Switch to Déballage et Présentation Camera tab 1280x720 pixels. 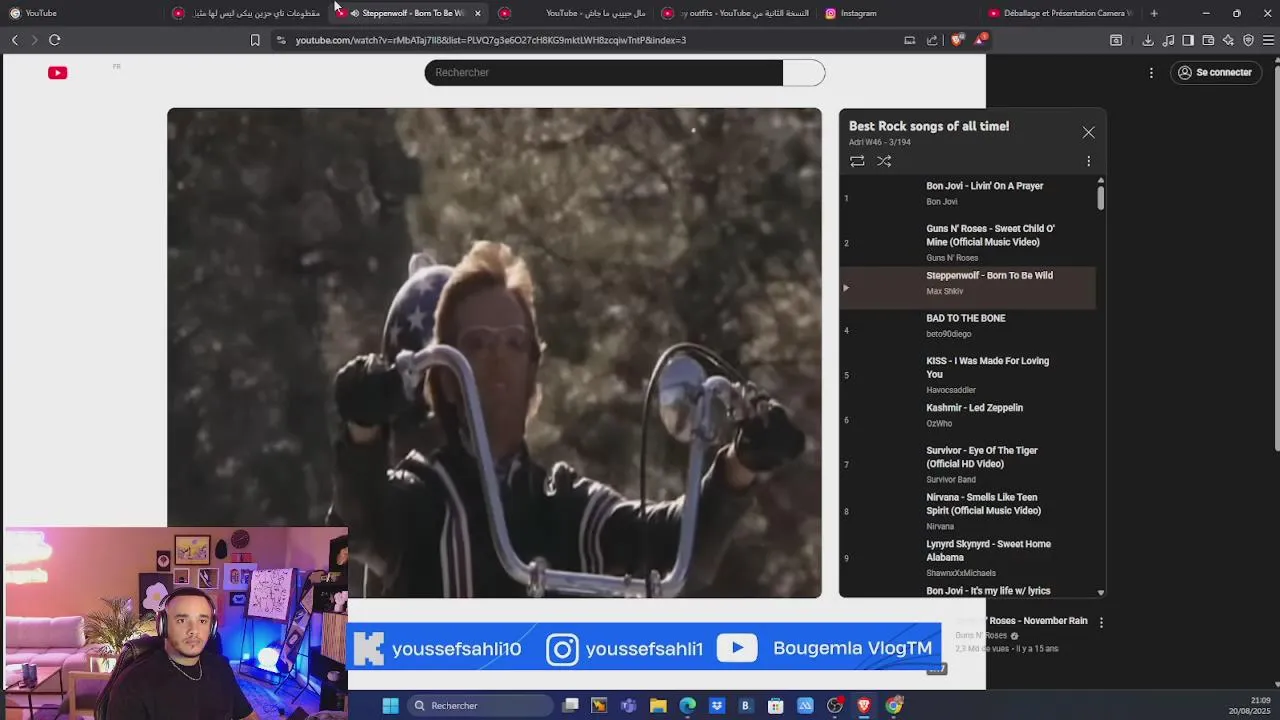(1060, 13)
